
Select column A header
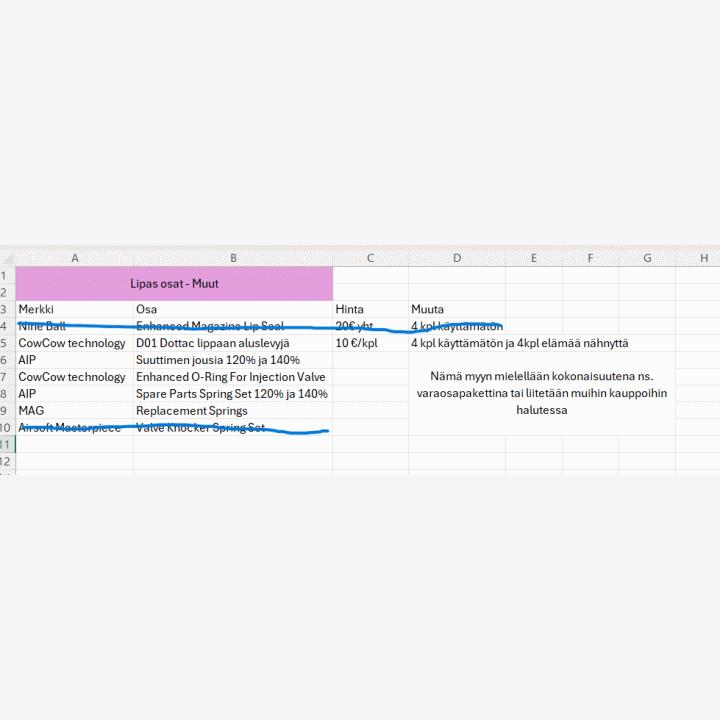click(x=75, y=258)
